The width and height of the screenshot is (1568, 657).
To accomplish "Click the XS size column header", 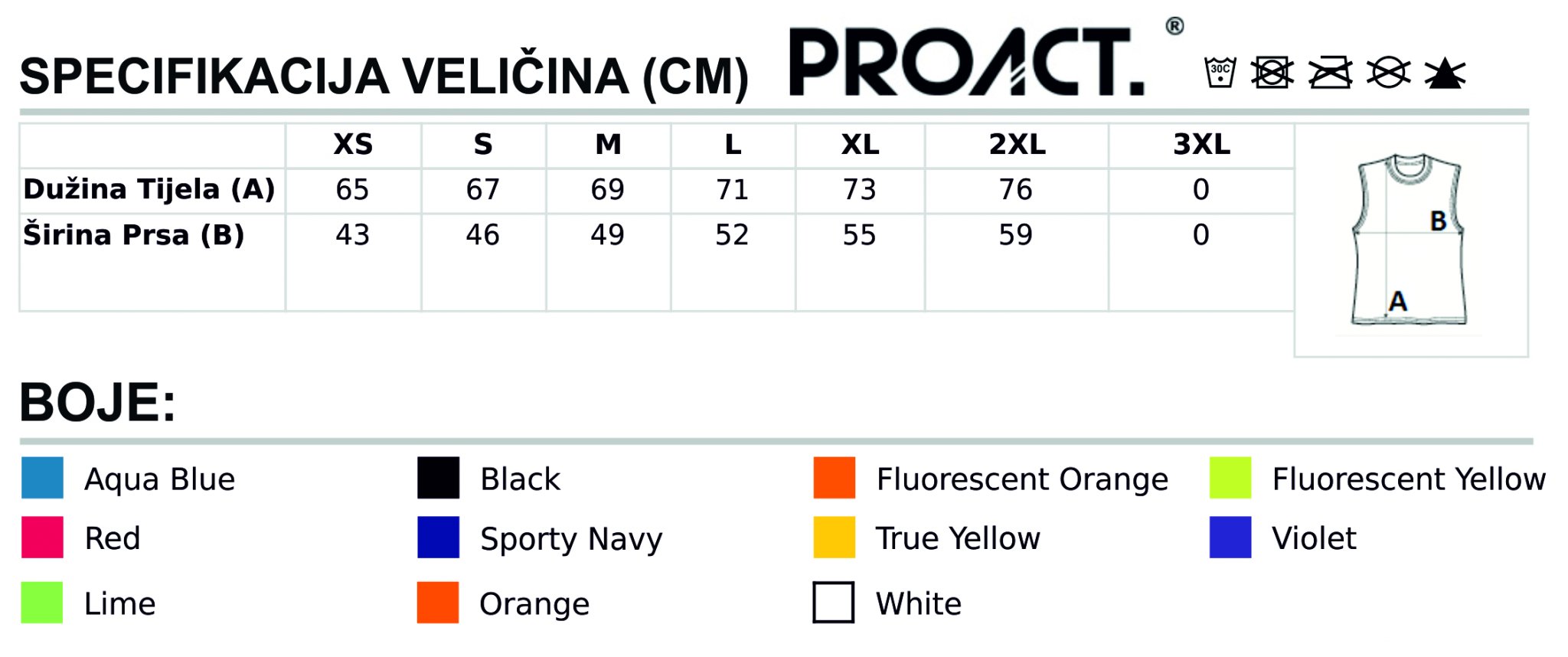I will pos(353,145).
